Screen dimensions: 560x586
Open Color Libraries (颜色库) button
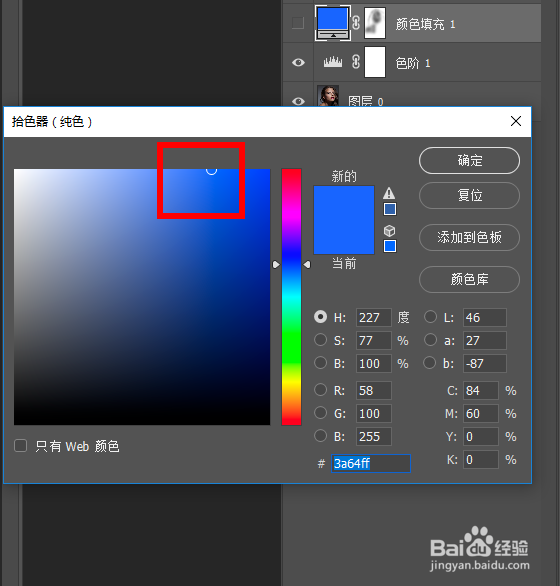[x=470, y=279]
